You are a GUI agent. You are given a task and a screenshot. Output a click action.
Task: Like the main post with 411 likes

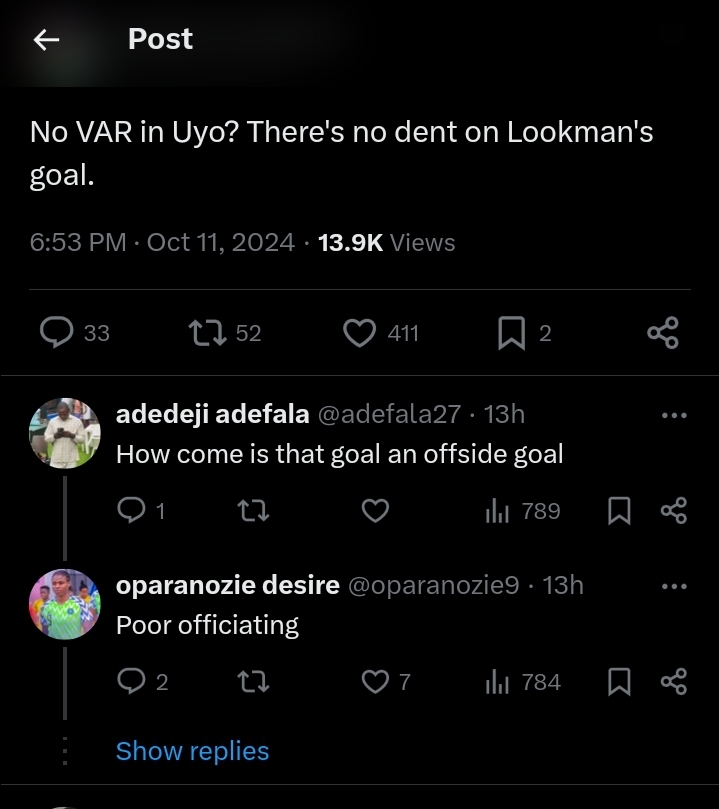(x=359, y=332)
